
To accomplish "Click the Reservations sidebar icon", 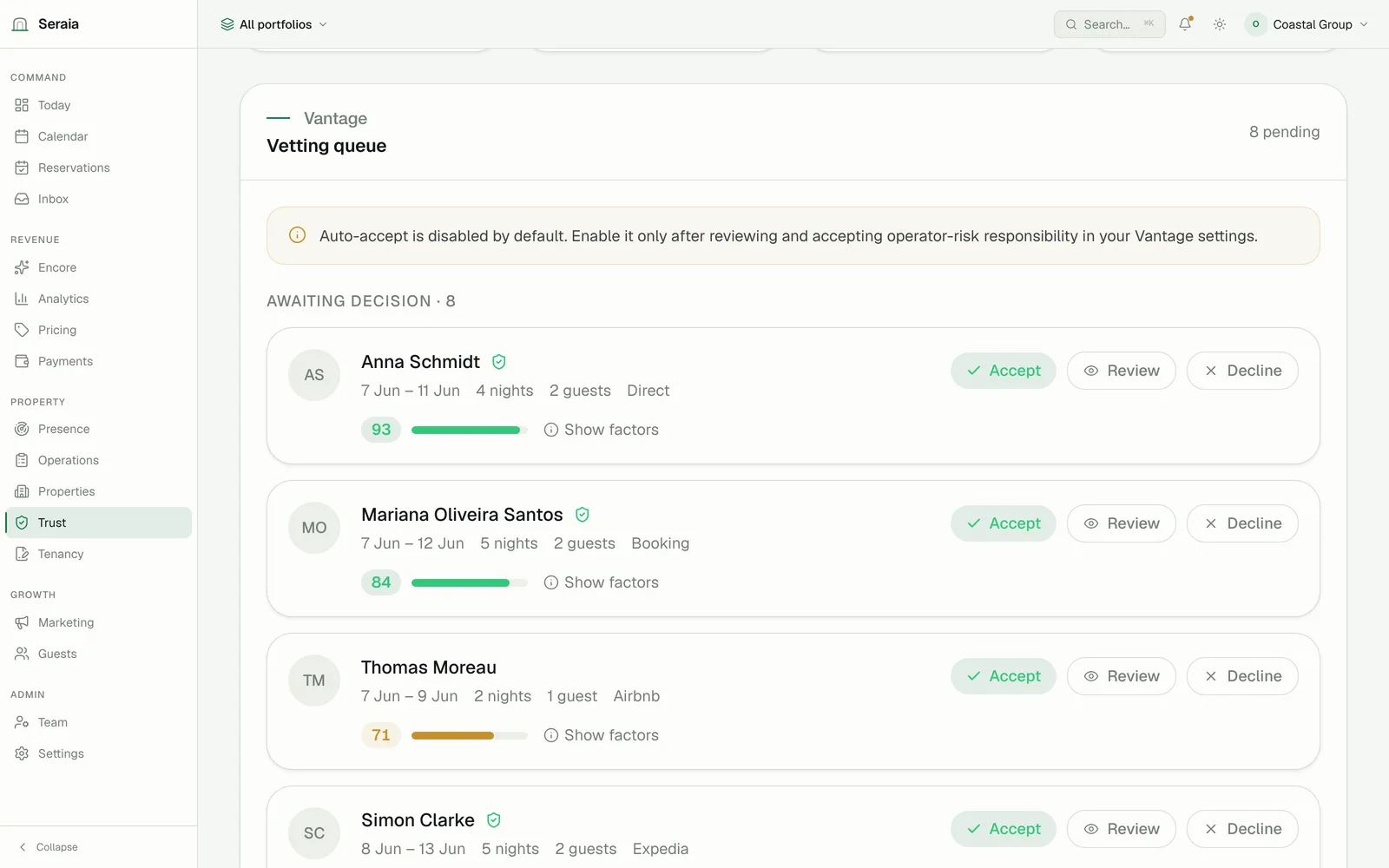I will 22,168.
